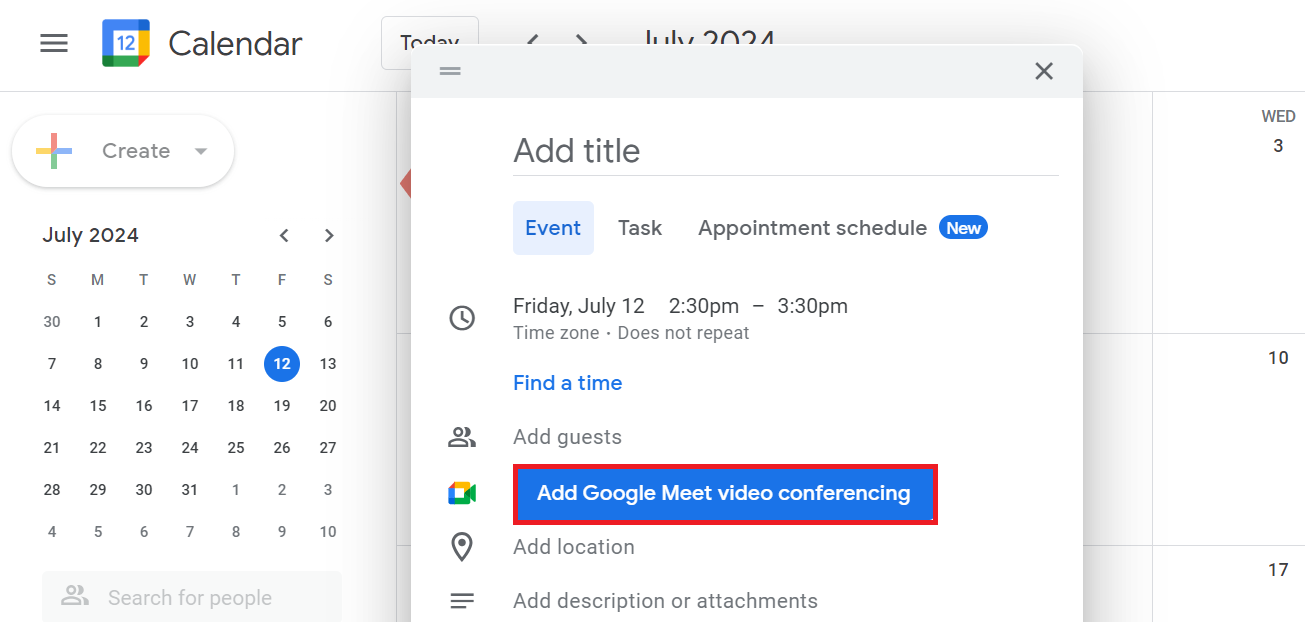Screen dimensions: 1305x622
Task: Open the main hamburger menu
Action: 54,43
